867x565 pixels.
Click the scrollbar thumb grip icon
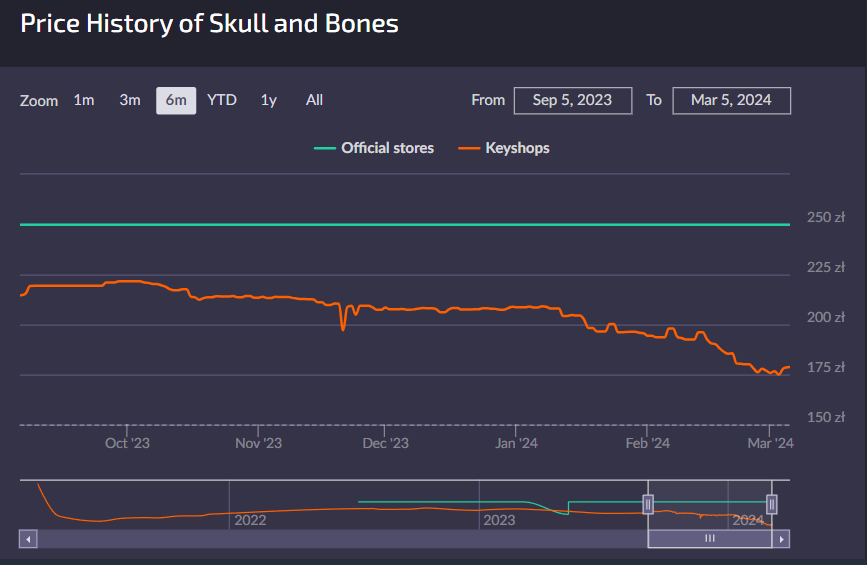pos(710,538)
